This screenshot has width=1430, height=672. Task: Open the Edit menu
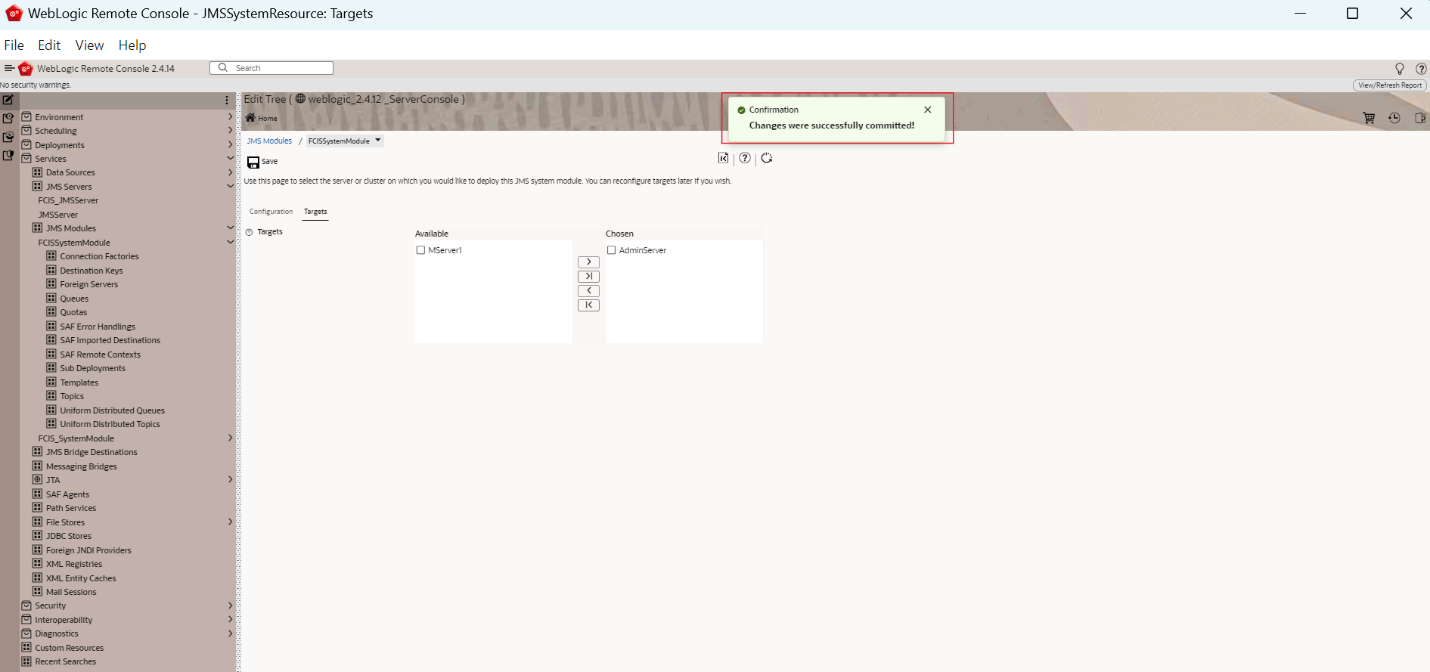tap(49, 45)
